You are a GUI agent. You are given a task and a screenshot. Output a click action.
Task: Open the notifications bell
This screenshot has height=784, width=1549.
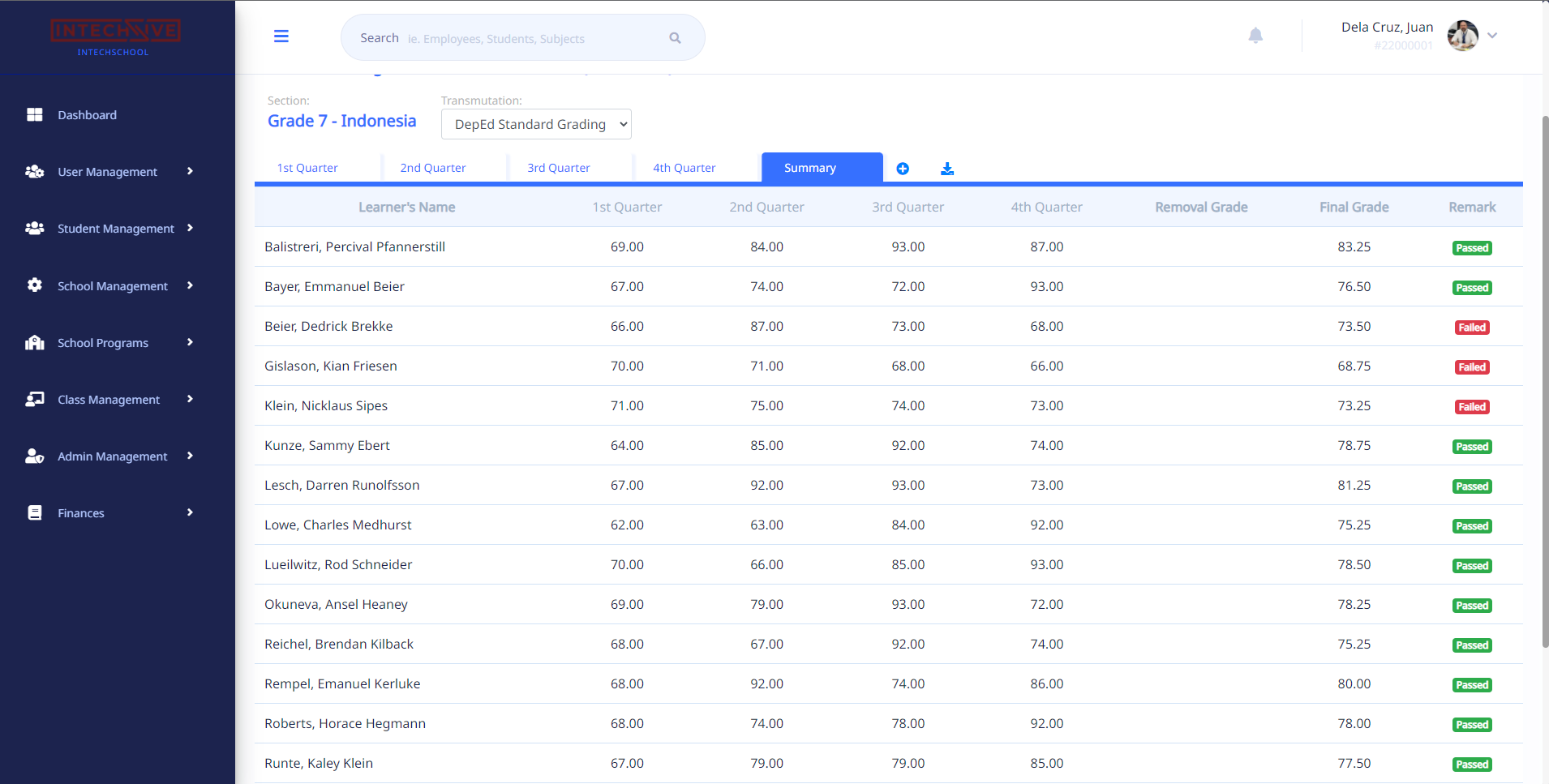pos(1255,36)
